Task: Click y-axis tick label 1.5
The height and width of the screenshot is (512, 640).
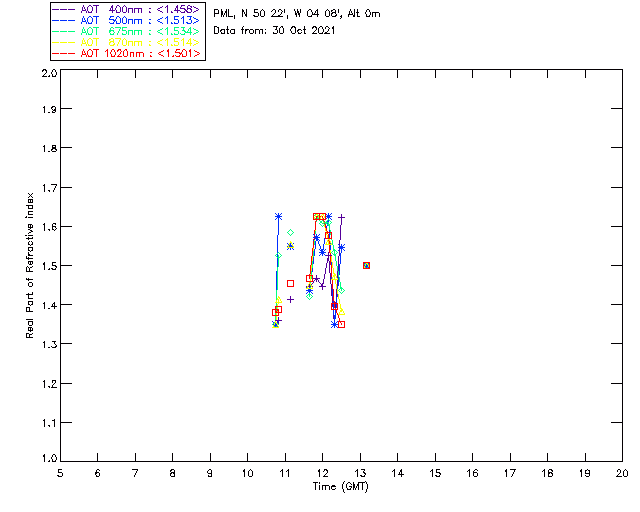Action: point(49,266)
